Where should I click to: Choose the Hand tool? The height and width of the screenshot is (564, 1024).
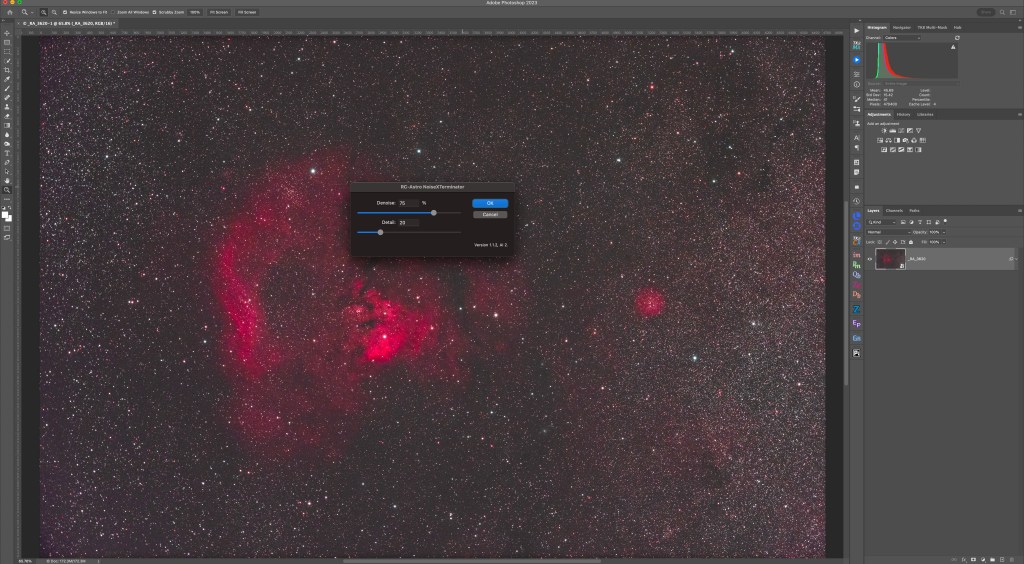coord(7,180)
